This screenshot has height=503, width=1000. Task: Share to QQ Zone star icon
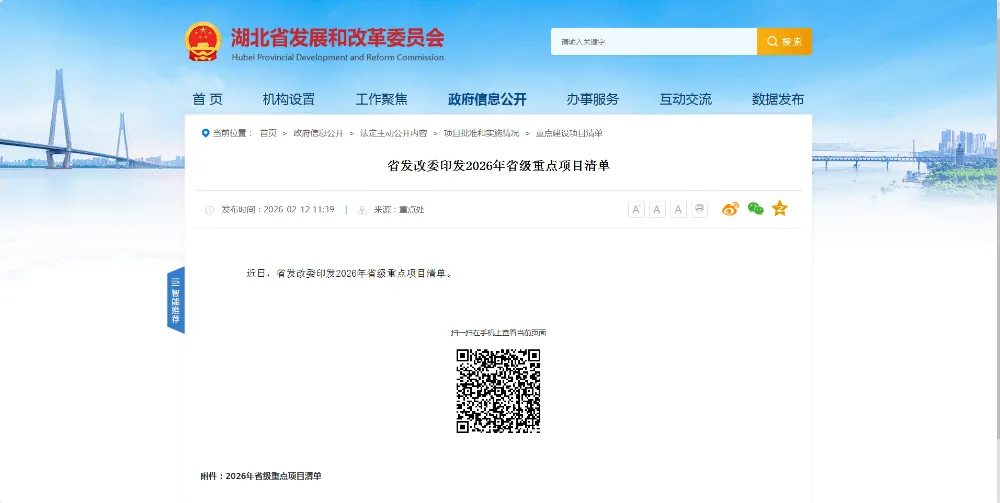tap(779, 208)
